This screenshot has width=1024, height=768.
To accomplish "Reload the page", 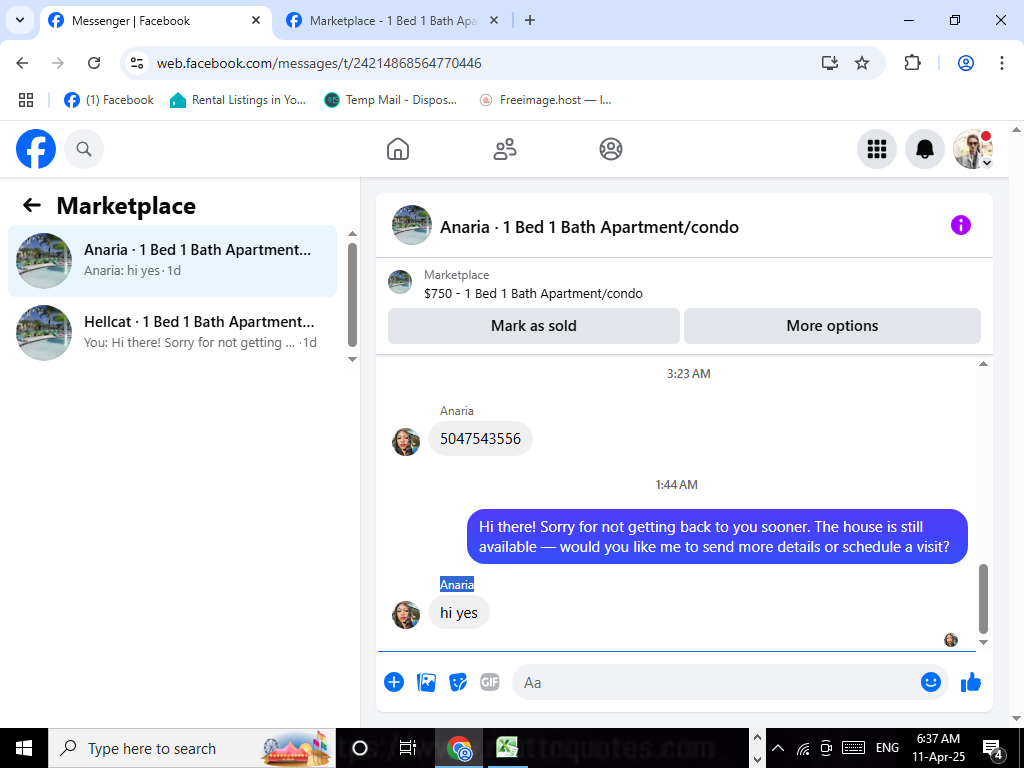I will [94, 63].
